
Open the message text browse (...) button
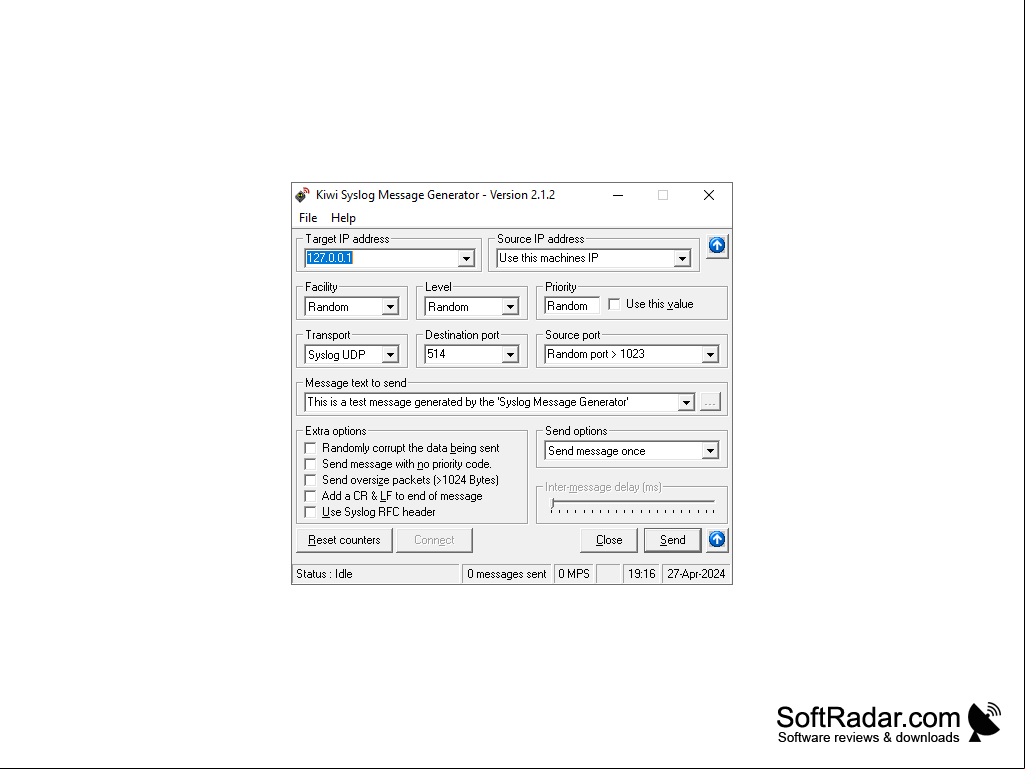[x=710, y=402]
